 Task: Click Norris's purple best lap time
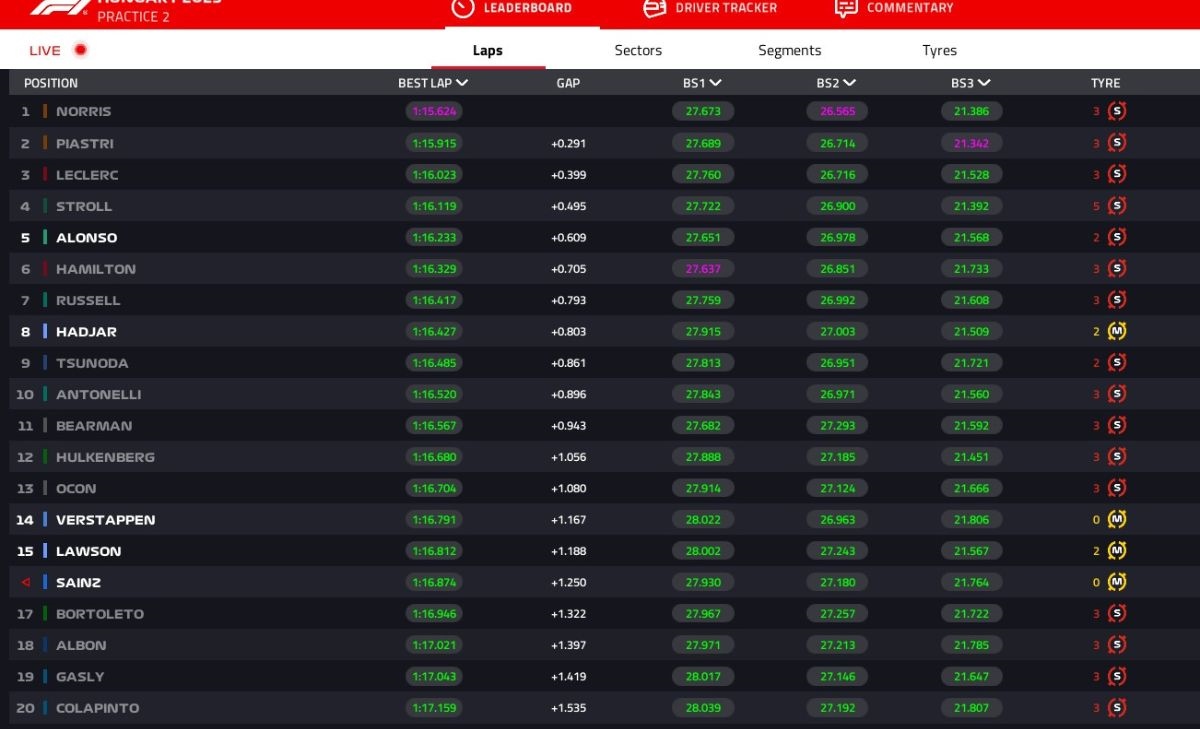click(432, 112)
